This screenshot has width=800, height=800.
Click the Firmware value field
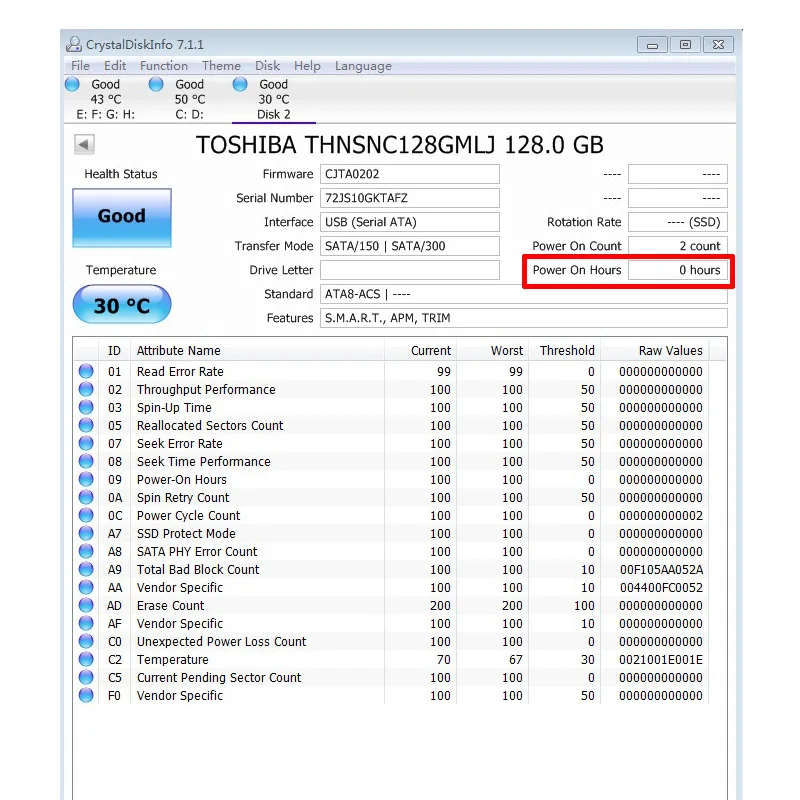[x=409, y=174]
